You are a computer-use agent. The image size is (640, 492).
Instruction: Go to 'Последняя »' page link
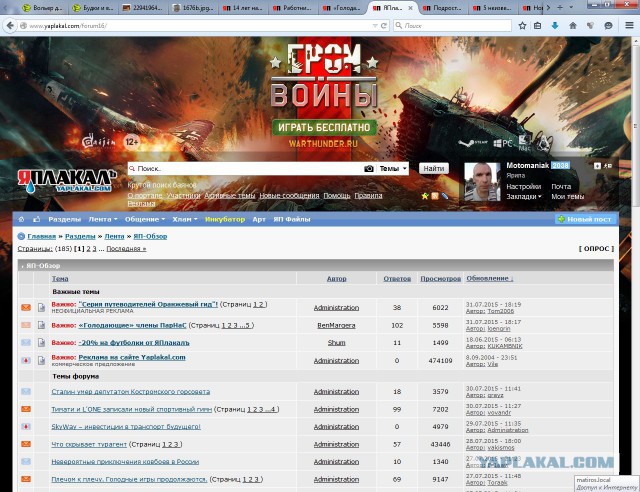click(126, 249)
